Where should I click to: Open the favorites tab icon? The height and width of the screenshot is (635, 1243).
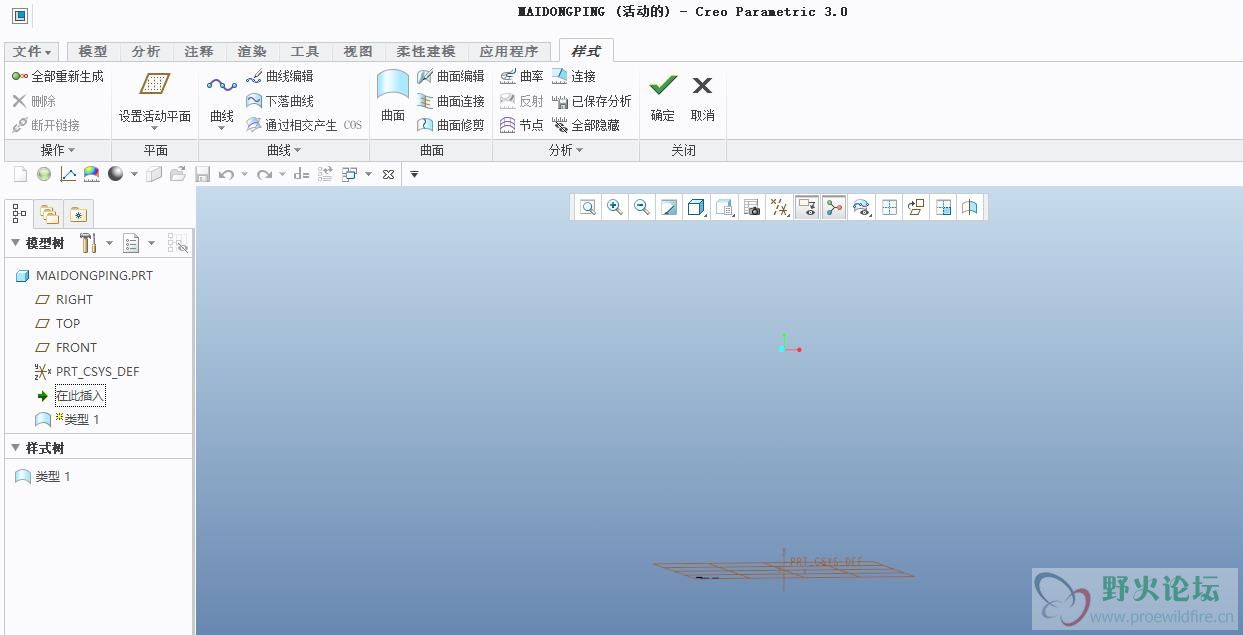[78, 213]
